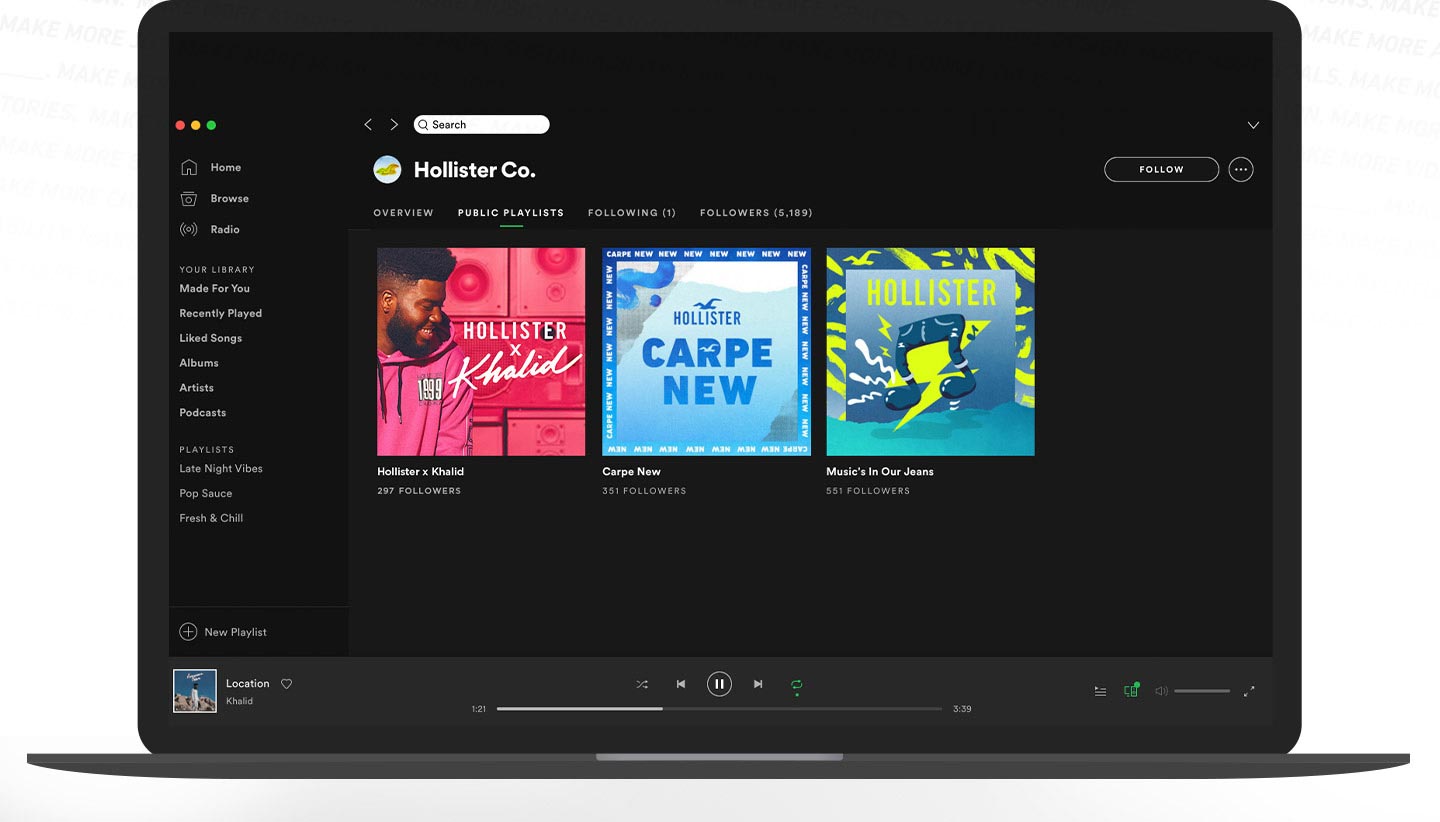Create a New Playlist

click(x=223, y=632)
